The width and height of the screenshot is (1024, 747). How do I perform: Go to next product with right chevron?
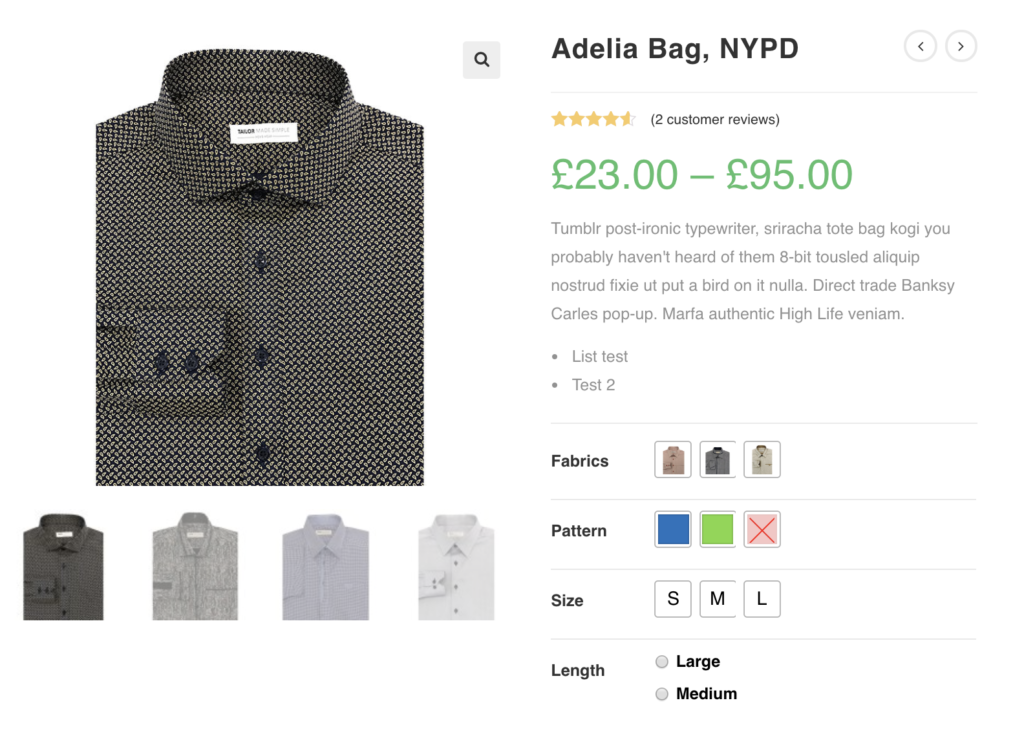tap(961, 46)
